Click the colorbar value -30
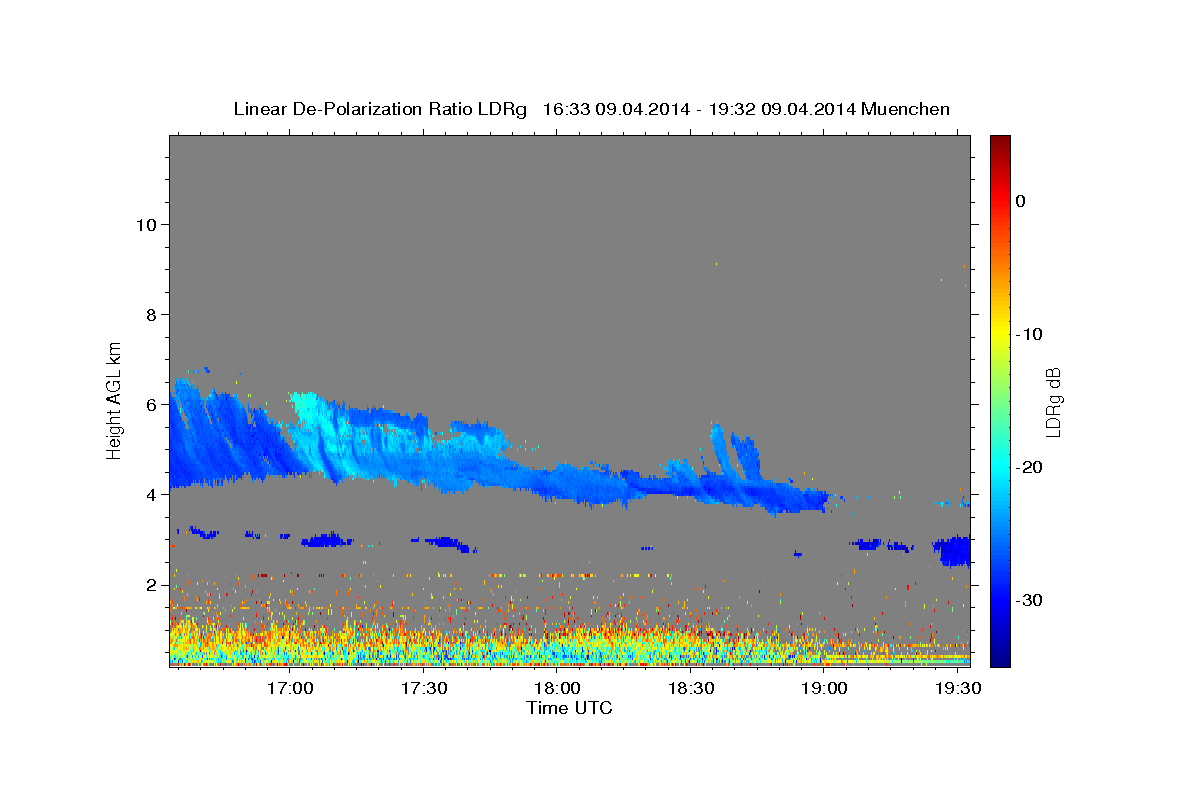 point(1028,600)
